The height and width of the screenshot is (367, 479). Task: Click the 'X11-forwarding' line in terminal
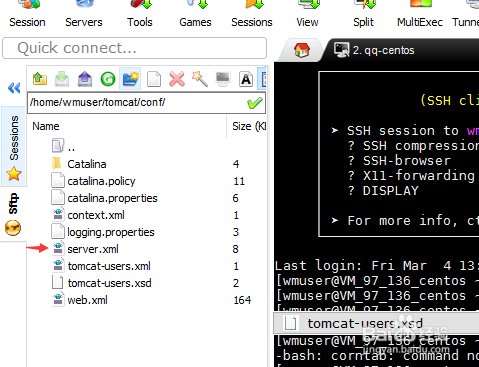(411, 176)
